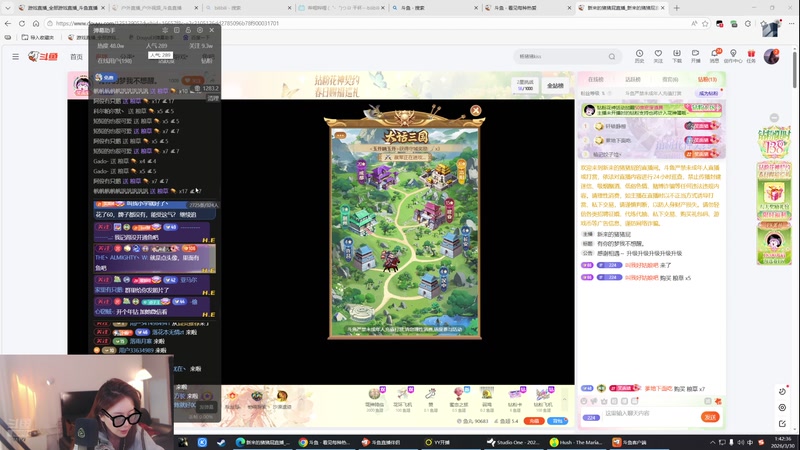Click the pin icon in 弹幕助手 title bar
The image size is (800, 450).
(165, 30)
